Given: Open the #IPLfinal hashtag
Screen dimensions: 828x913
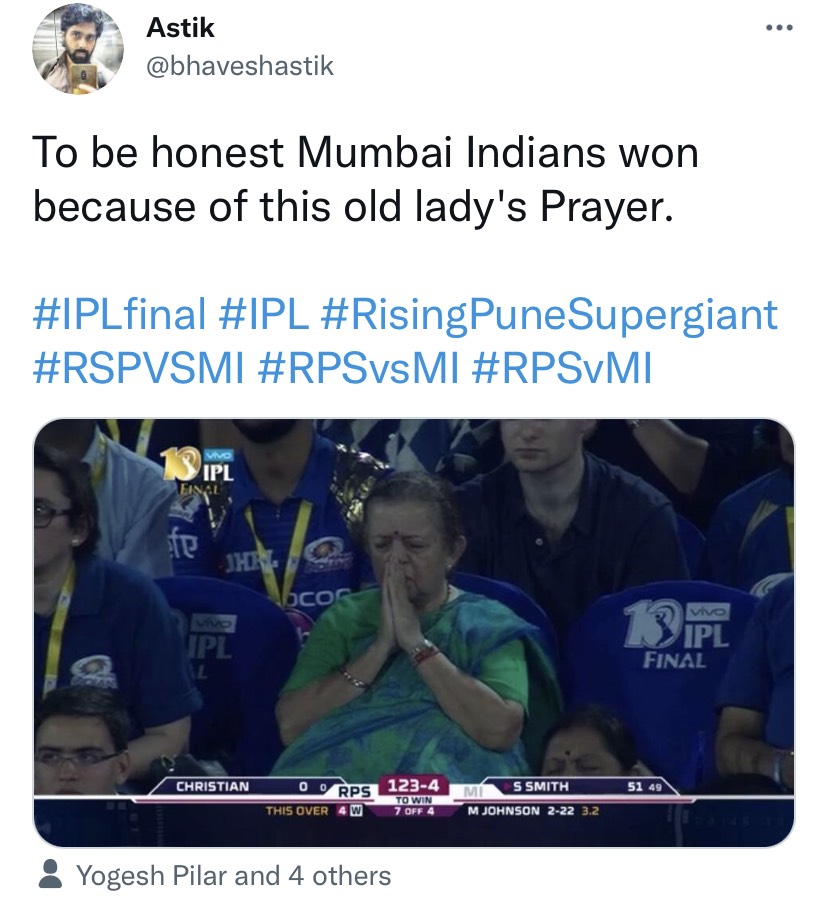Looking at the screenshot, I should tap(118, 315).
